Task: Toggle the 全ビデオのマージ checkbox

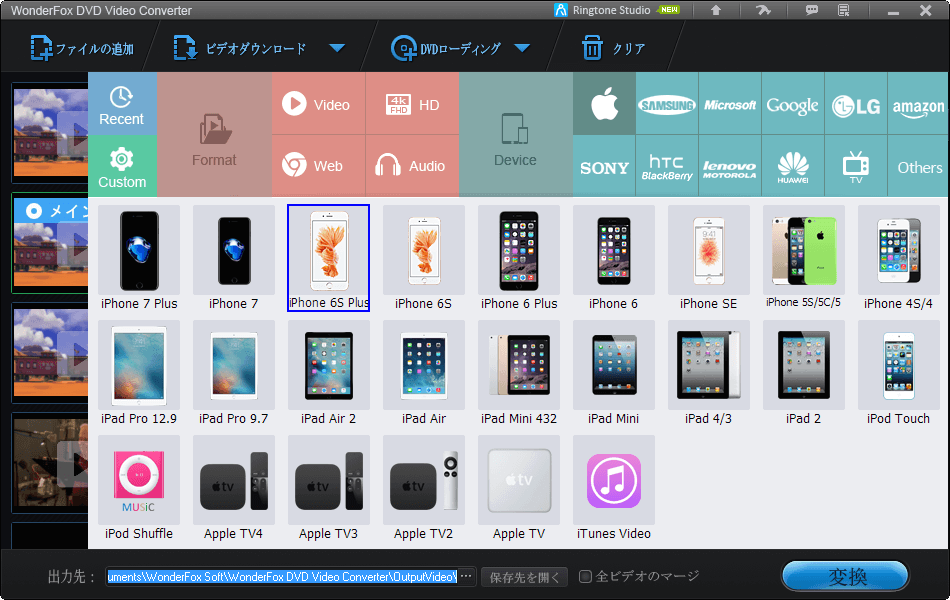Action: pyautogui.click(x=585, y=576)
